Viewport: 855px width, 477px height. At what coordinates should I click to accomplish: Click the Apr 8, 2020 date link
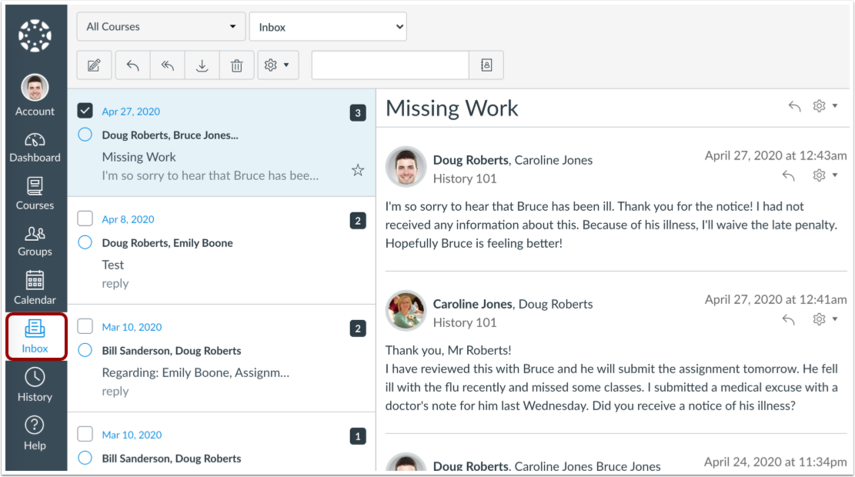128,219
